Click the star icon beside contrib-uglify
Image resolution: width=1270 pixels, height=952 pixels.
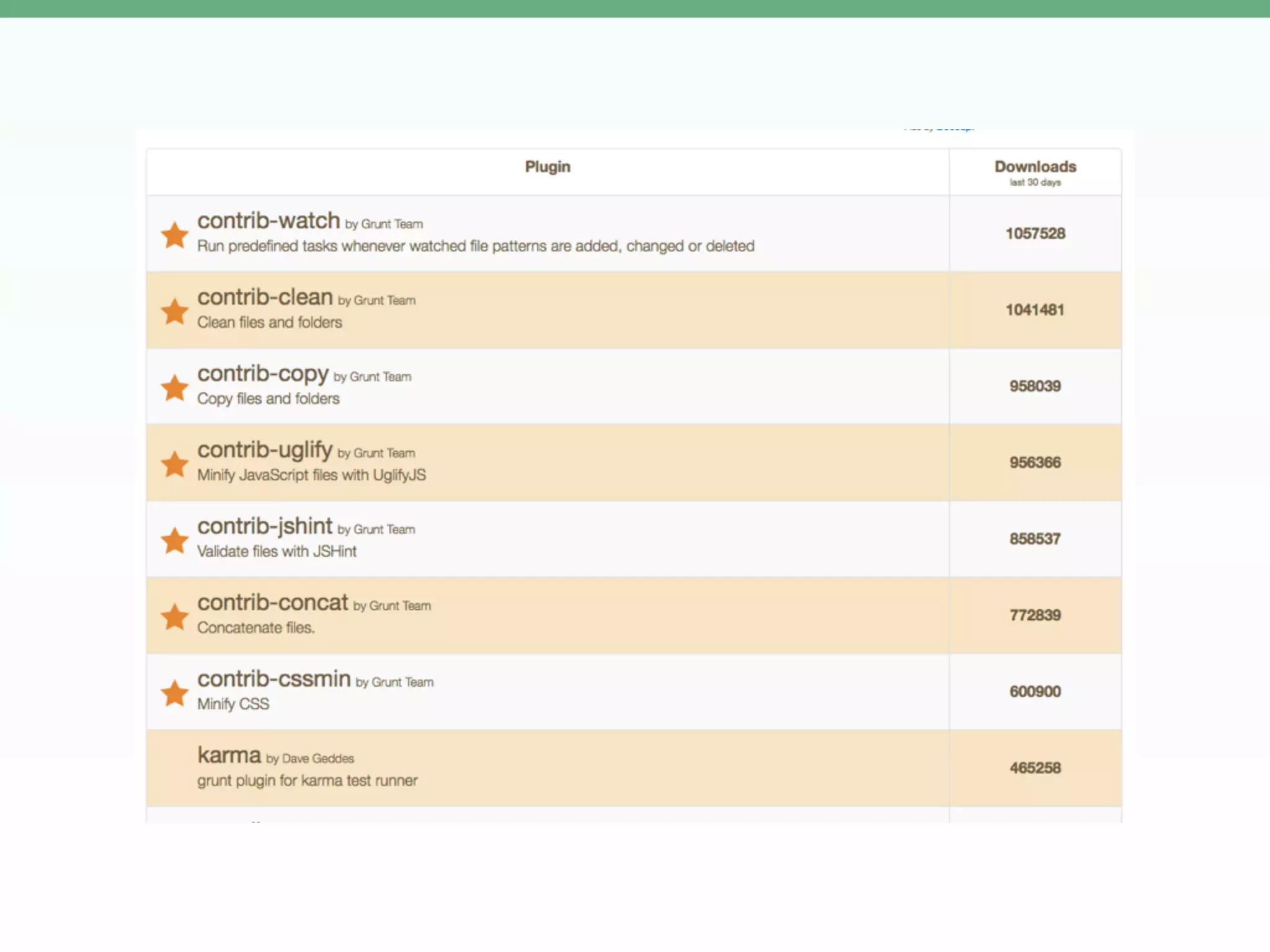[x=175, y=464]
